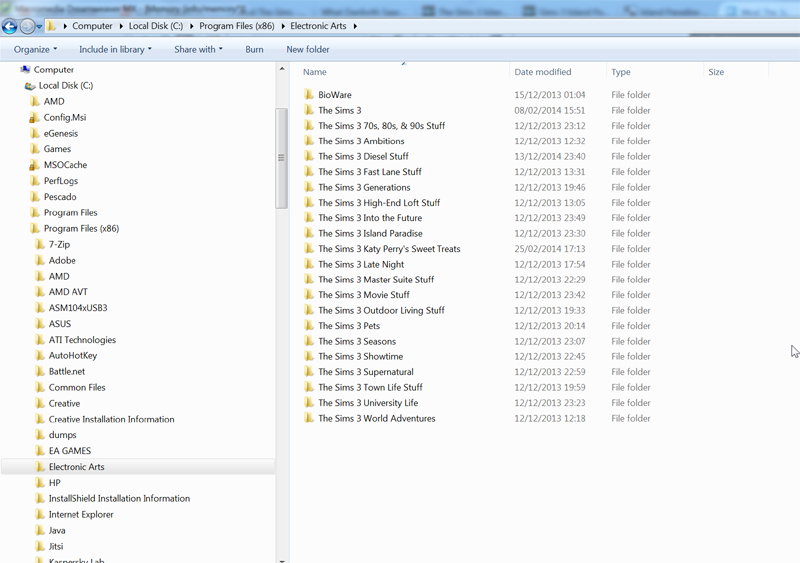
Task: Open arrow after Electronic Arts breadcrumb
Action: [x=355, y=26]
